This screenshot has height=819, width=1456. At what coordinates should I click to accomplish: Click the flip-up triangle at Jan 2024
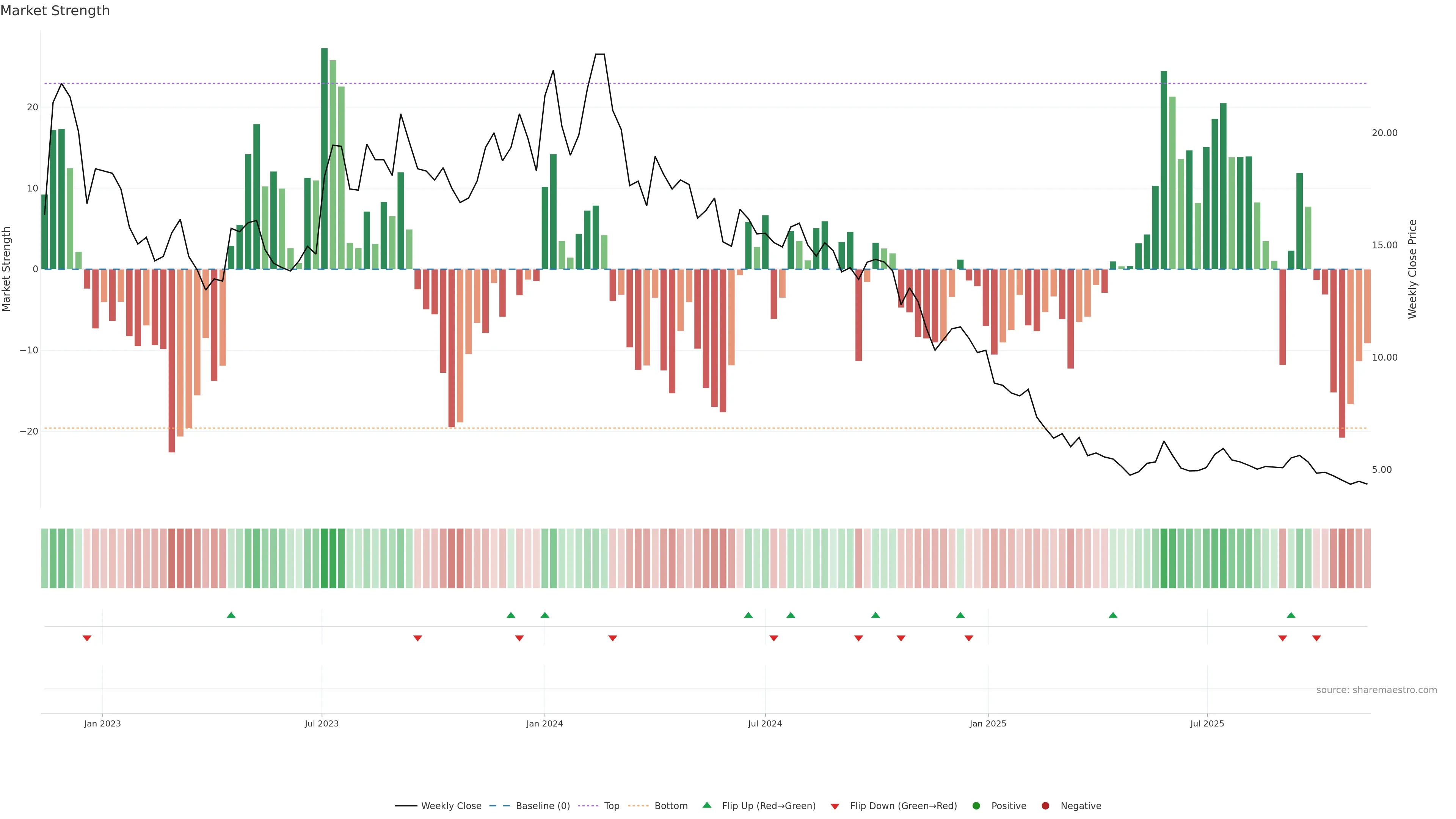pos(544,615)
